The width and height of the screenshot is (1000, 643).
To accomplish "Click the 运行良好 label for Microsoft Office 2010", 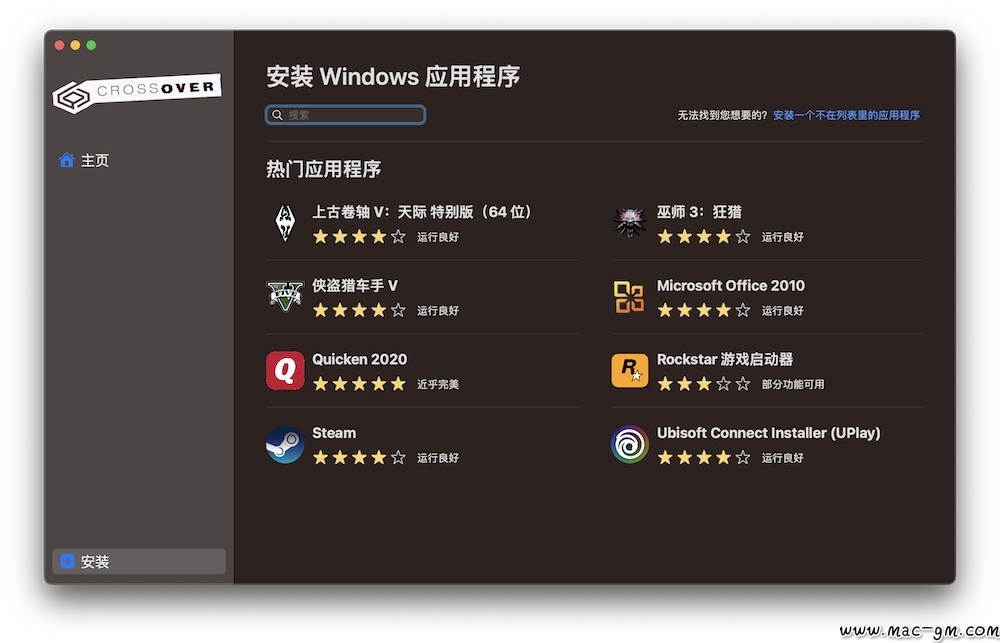I will [783, 311].
